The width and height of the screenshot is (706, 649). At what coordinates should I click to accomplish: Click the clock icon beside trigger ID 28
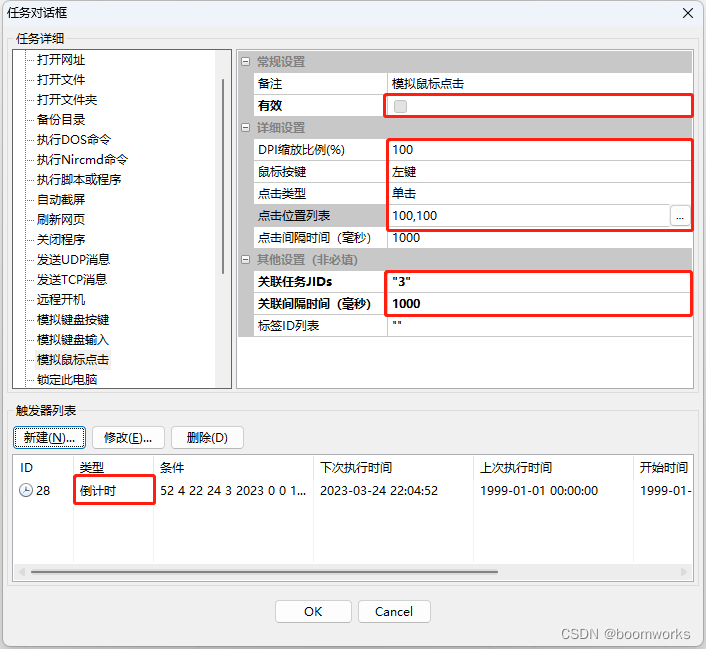(26, 490)
